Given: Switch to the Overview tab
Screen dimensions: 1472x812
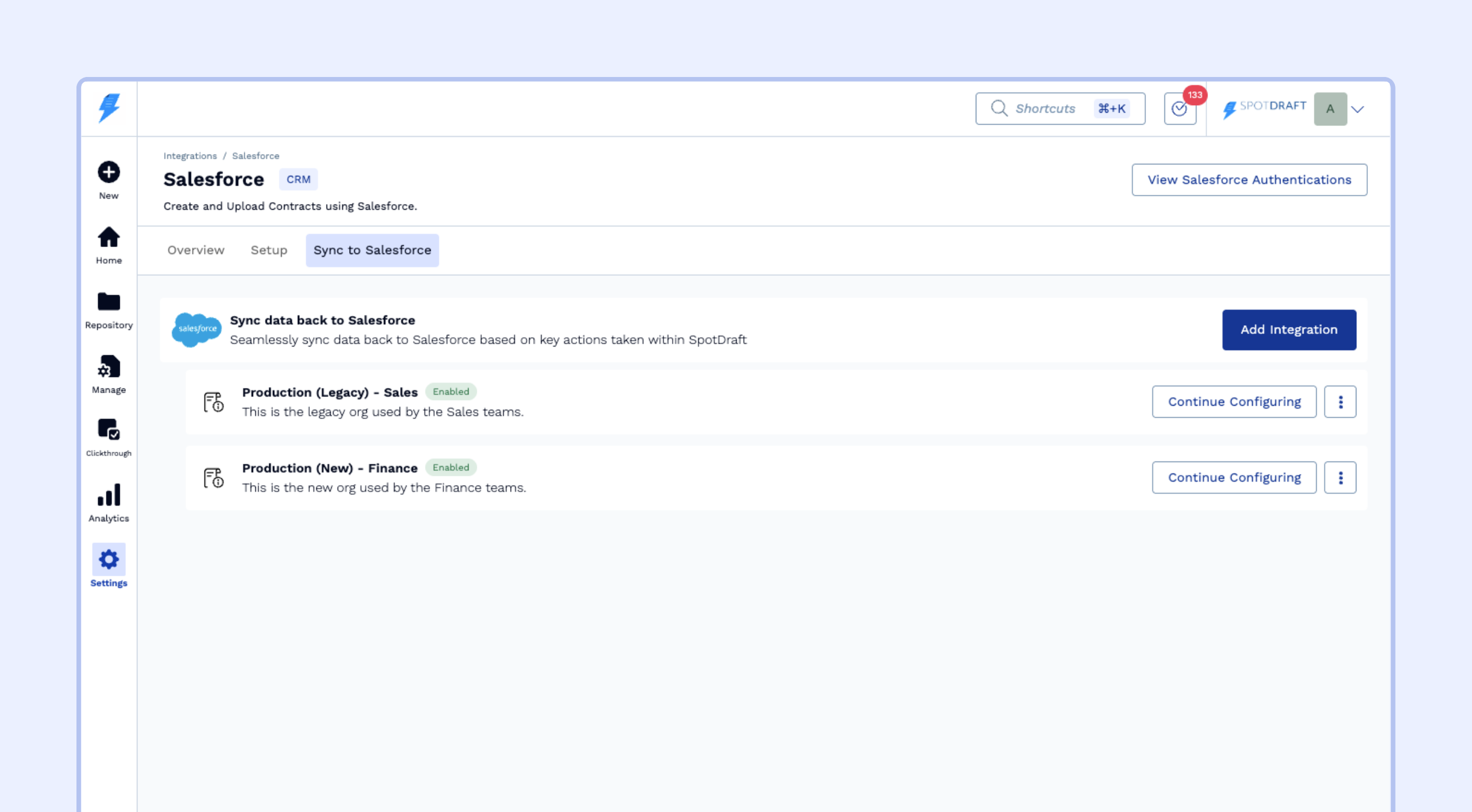Looking at the screenshot, I should point(195,250).
